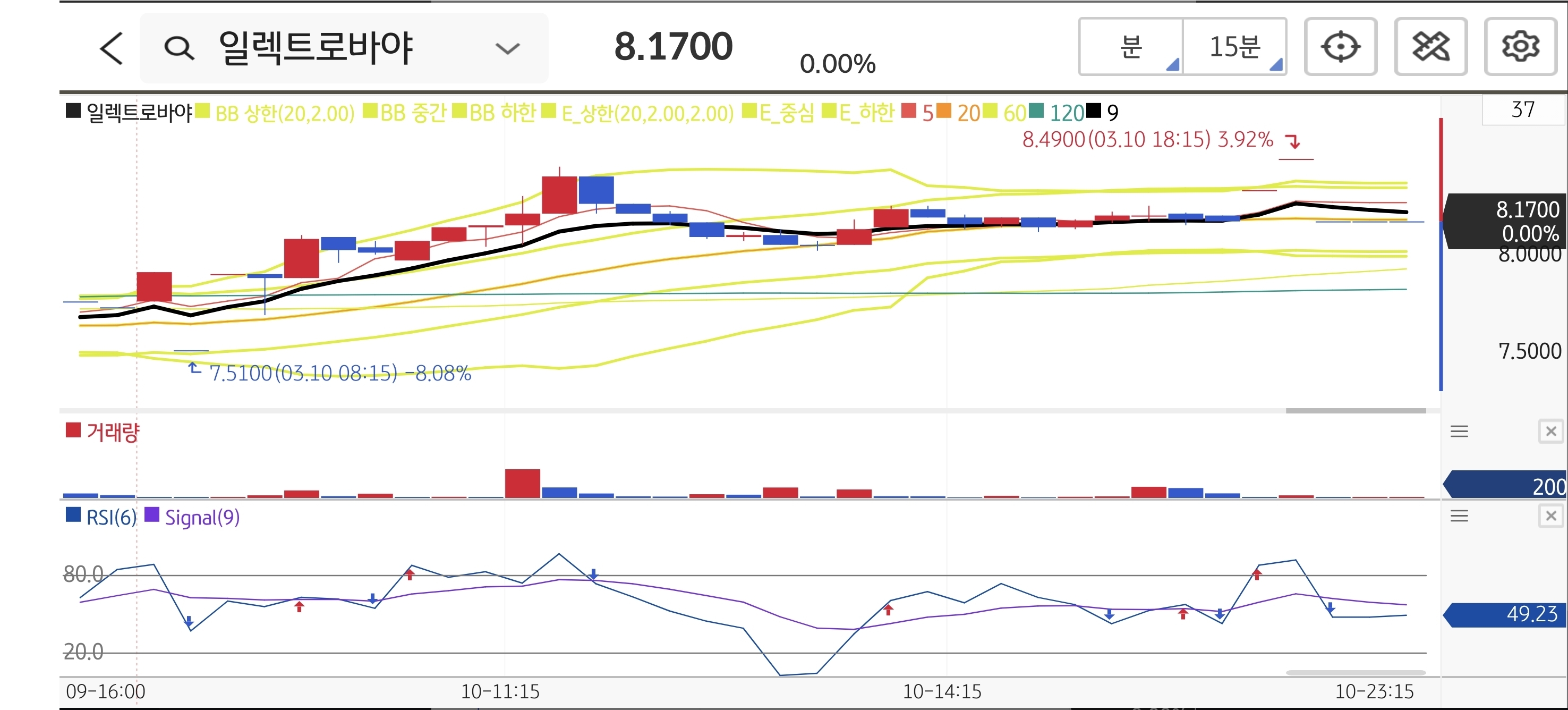Toggle the Signal(9) legend marker
Screen dimensions: 1568x710
pyautogui.click(x=151, y=515)
